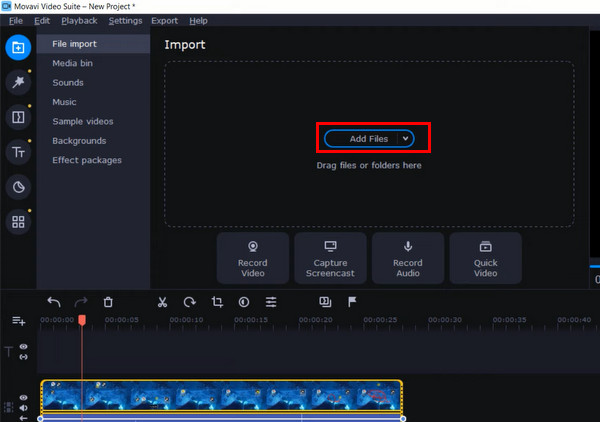
Task: Select File import in the list
Action: (x=93, y=44)
